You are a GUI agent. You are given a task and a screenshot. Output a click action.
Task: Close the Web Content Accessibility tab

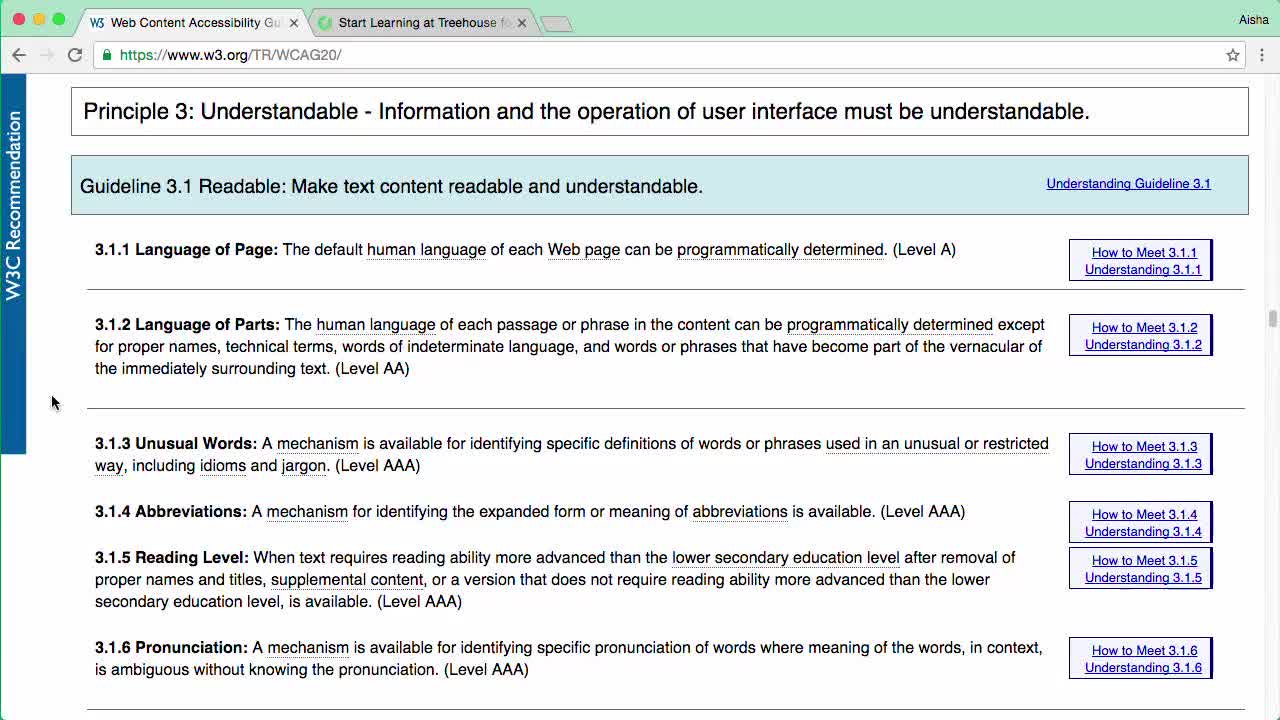click(x=294, y=22)
